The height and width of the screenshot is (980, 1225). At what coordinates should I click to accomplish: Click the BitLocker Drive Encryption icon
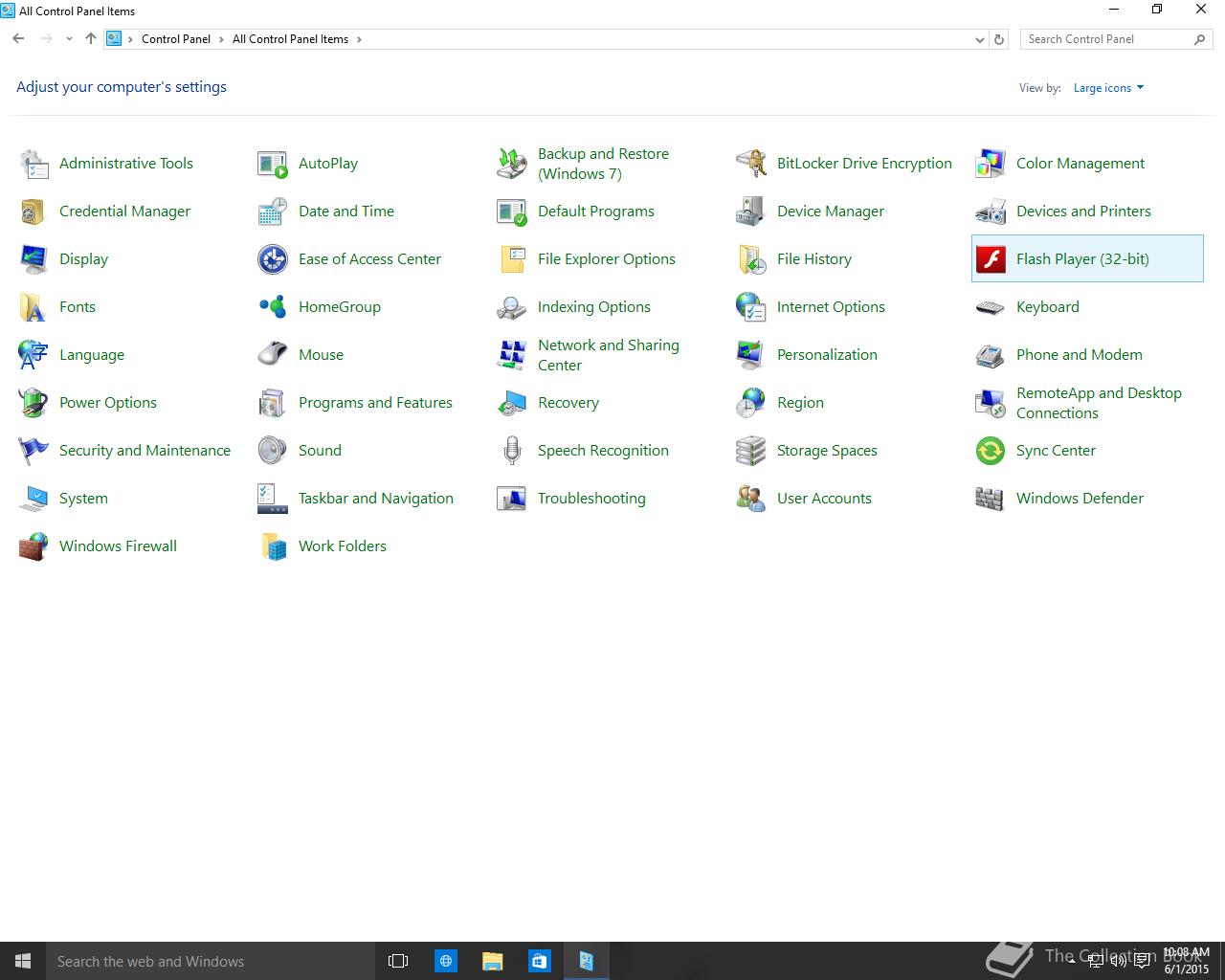(x=750, y=164)
